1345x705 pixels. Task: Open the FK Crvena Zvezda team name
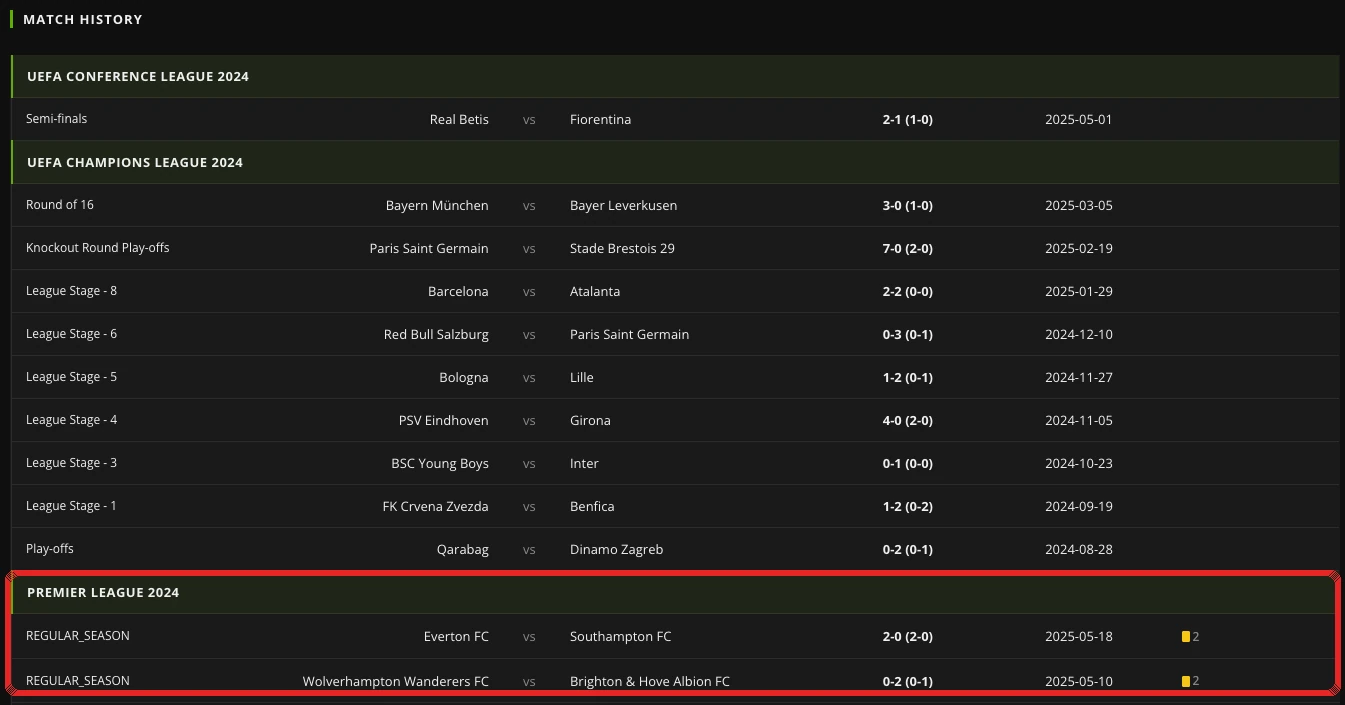436,506
